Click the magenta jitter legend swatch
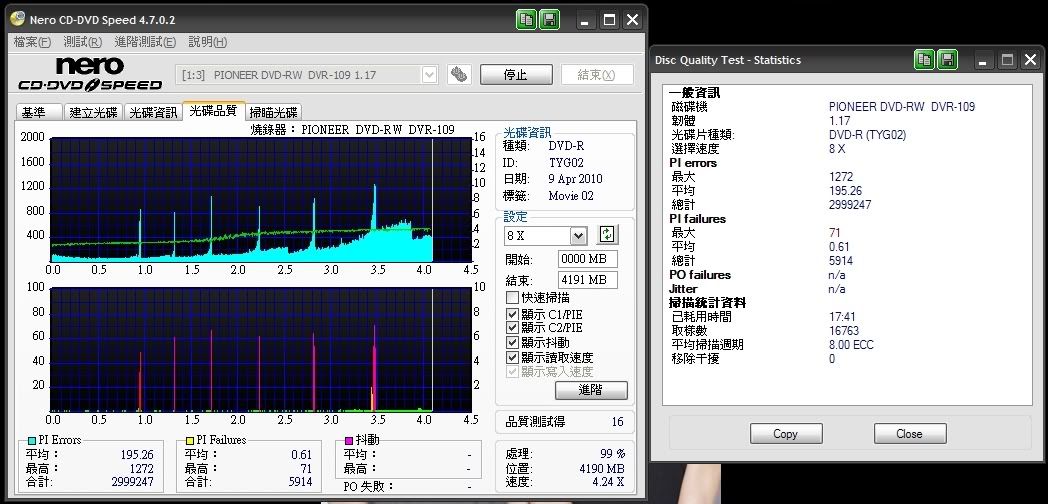 [x=348, y=441]
